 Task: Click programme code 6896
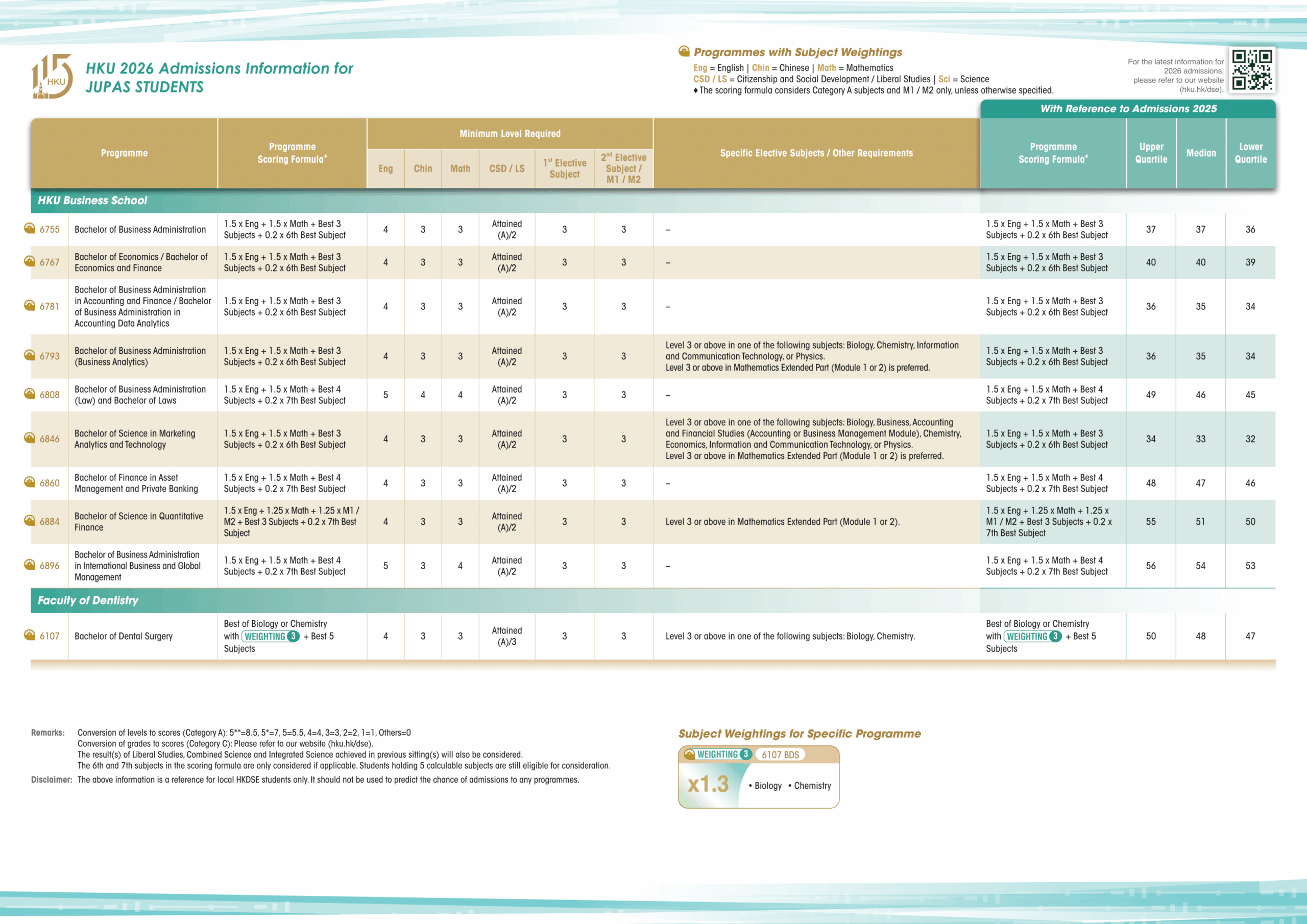[x=50, y=566]
